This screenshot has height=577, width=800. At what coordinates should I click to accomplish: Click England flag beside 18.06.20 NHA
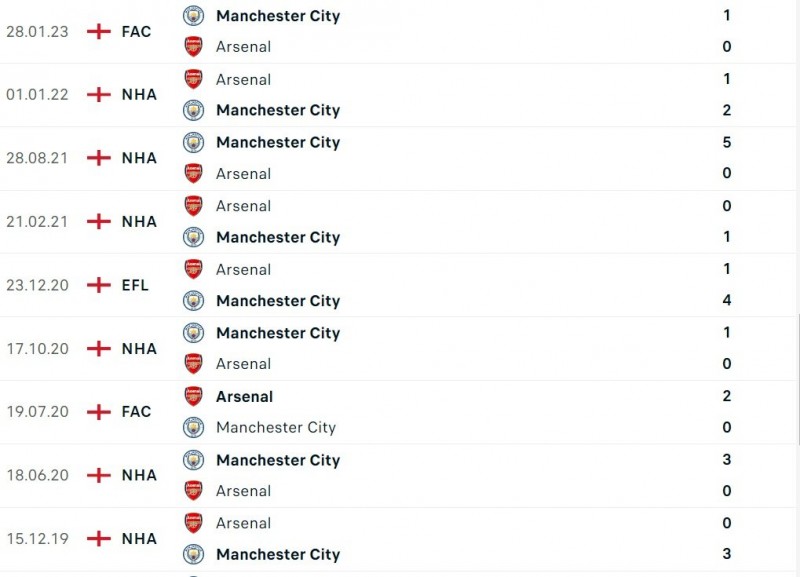[98, 475]
